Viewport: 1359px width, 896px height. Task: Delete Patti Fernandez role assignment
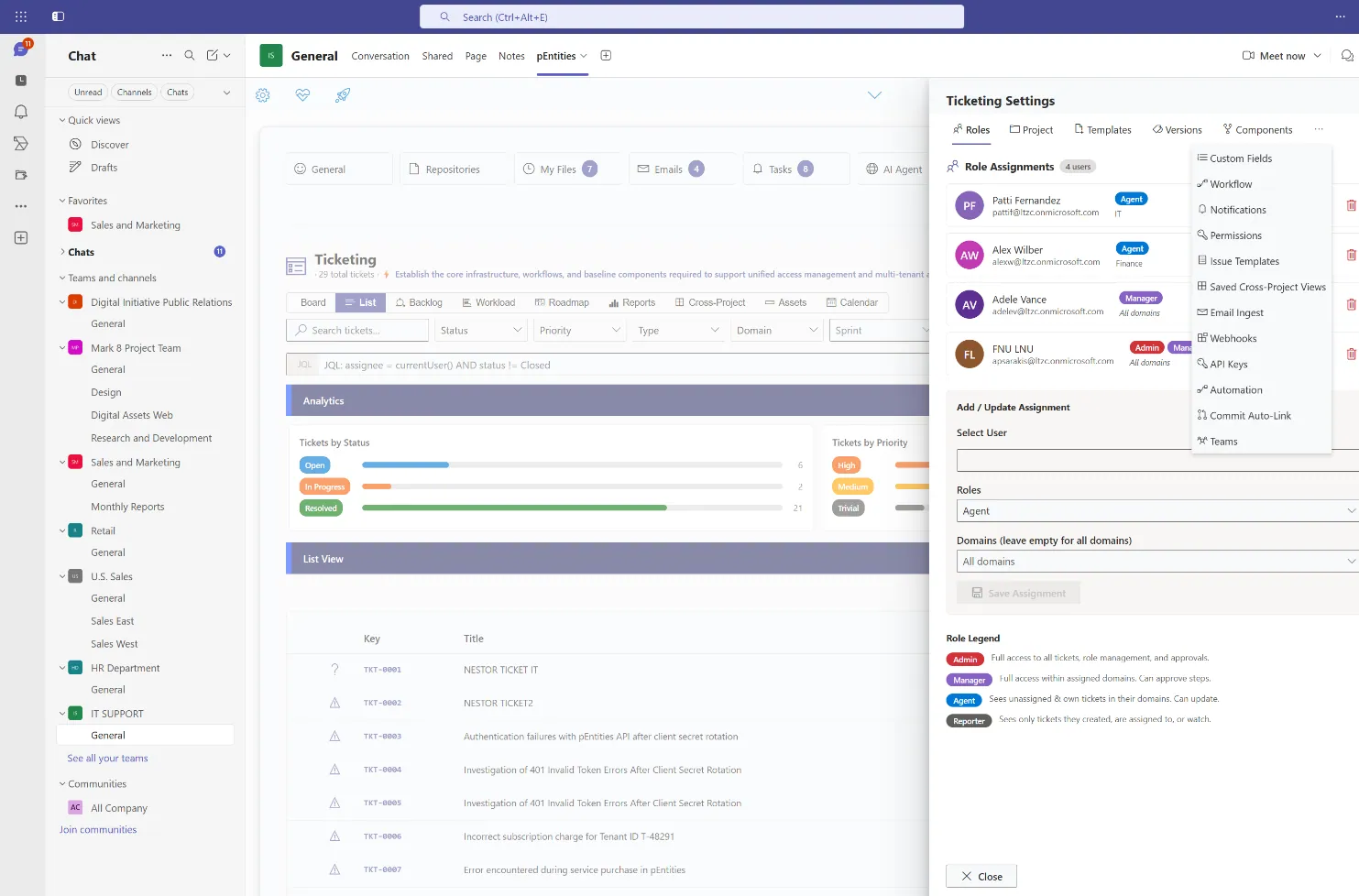pos(1351,205)
